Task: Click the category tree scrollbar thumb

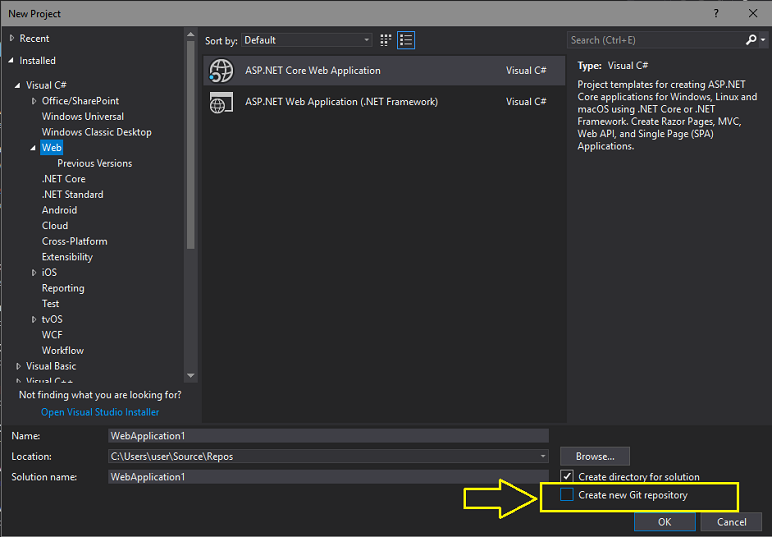Action: [191, 145]
